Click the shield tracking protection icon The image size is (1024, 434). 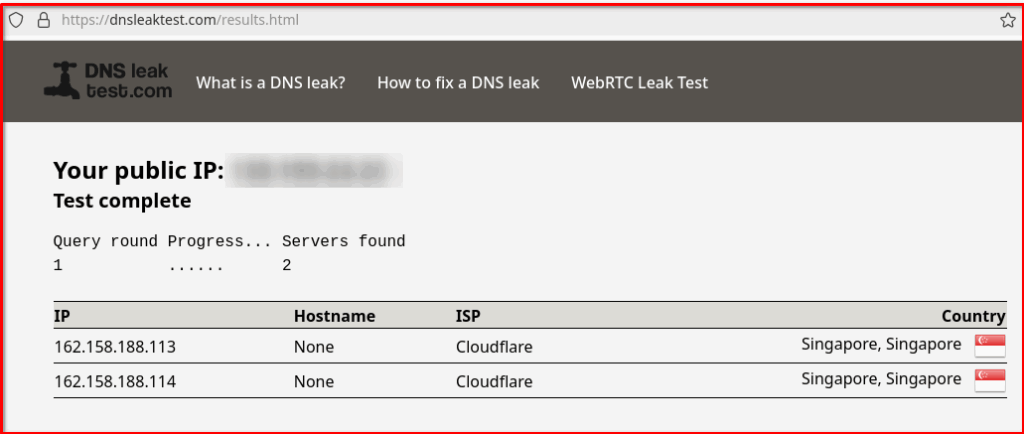[16, 20]
